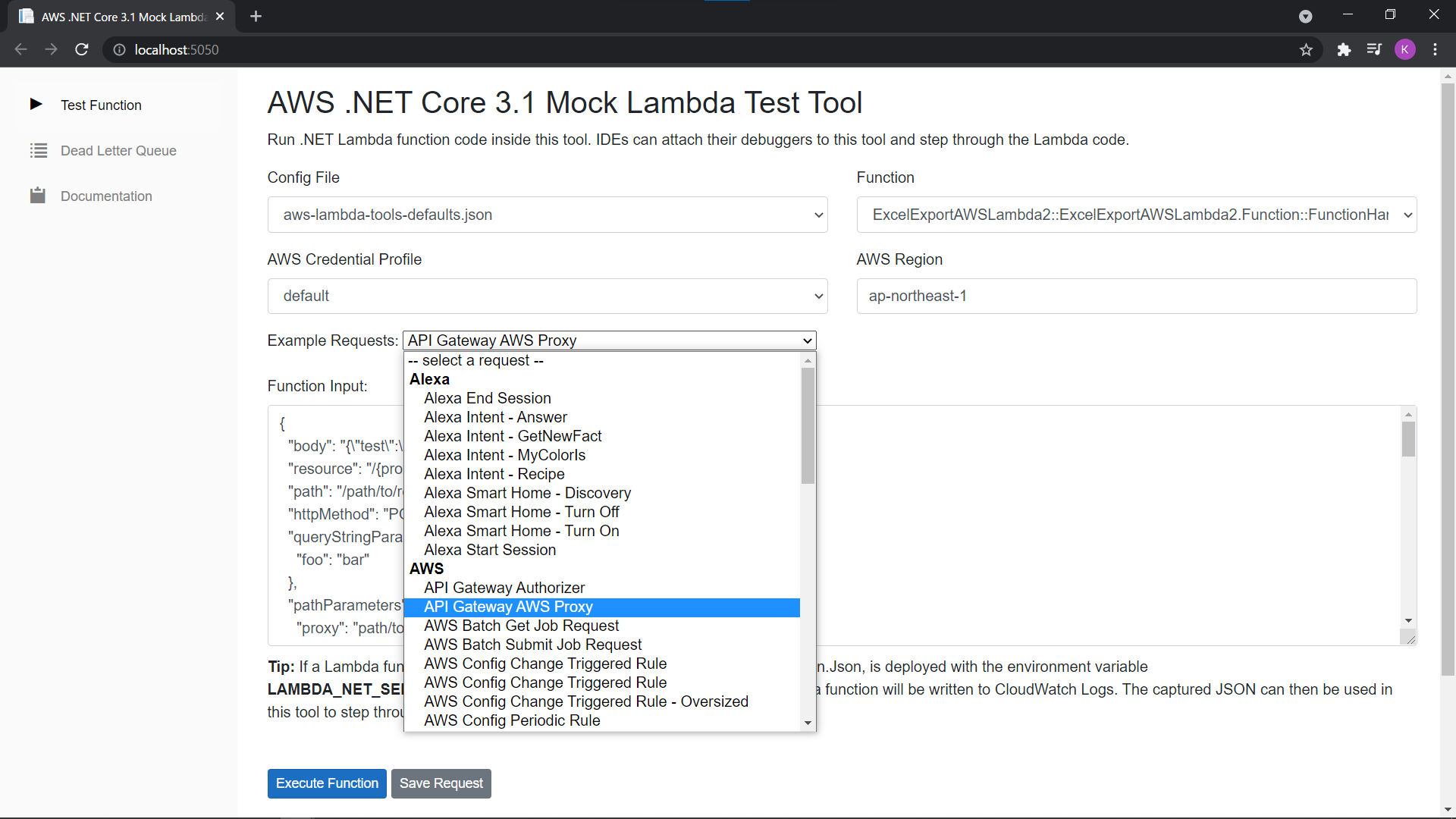
Task: Close the AWS Mock Lambda browser tab
Action: point(220,17)
